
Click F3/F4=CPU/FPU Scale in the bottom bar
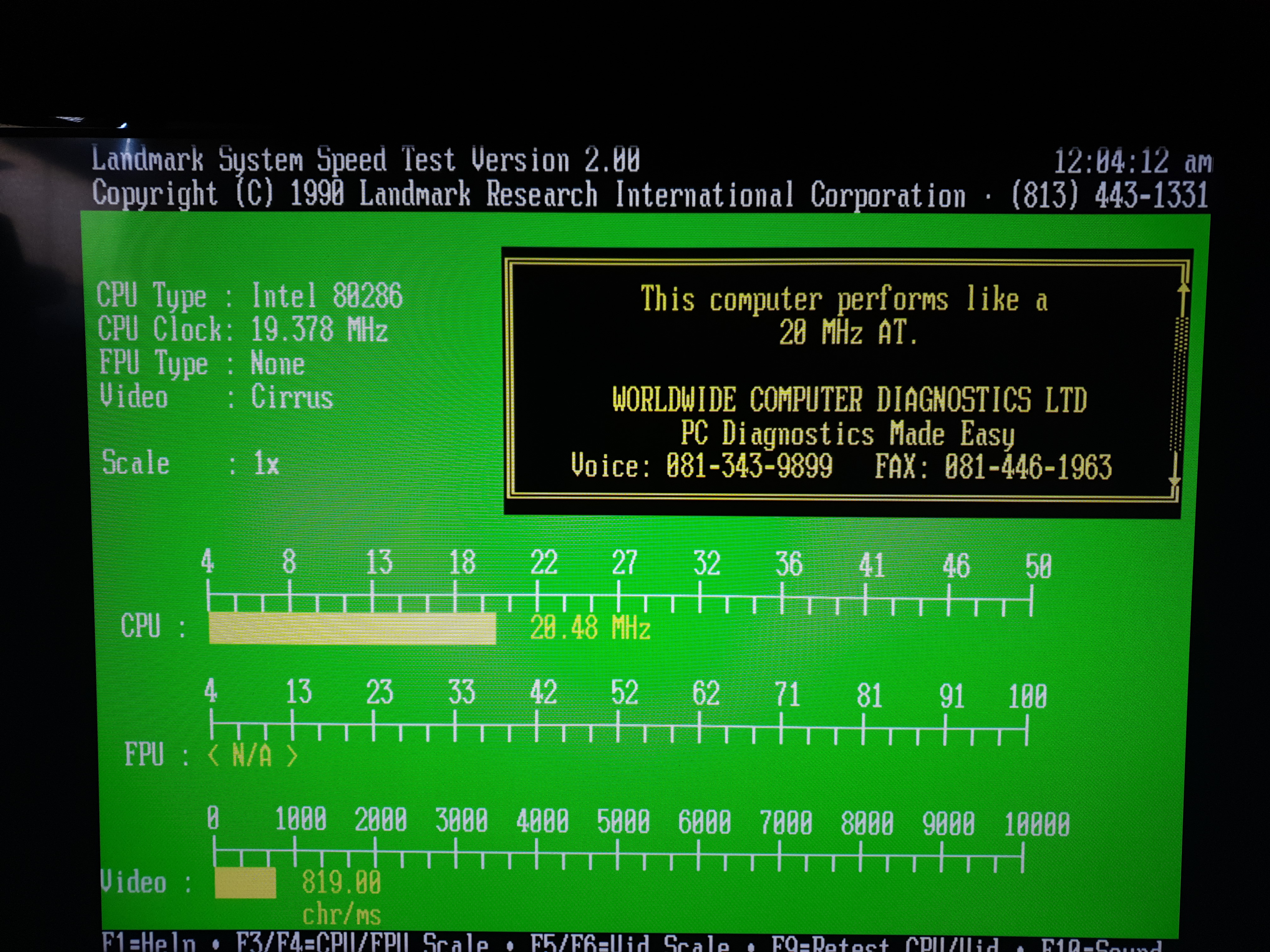[x=362, y=943]
